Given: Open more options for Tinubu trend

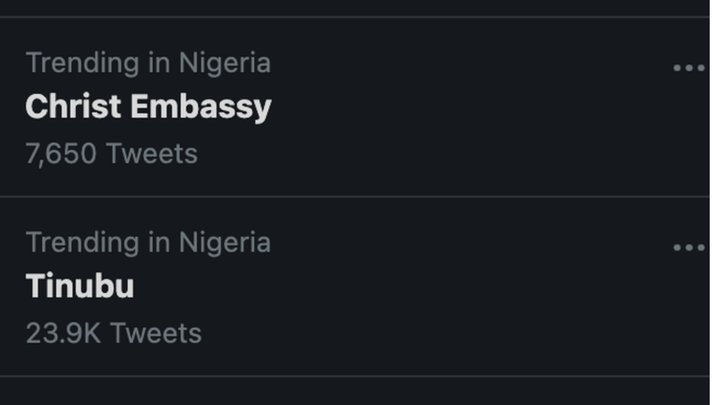Looking at the screenshot, I should [x=689, y=247].
